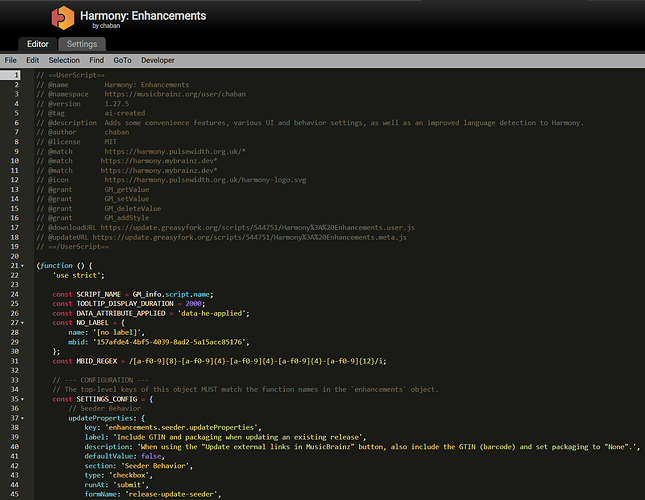
Task: Click the namespace URL 'https://musicbrainz.org/user/chaban'
Action: tap(175, 94)
